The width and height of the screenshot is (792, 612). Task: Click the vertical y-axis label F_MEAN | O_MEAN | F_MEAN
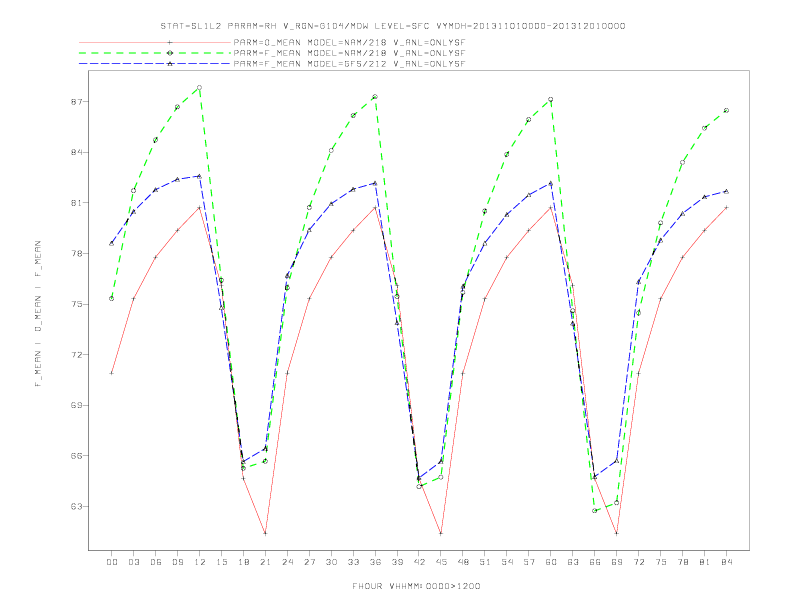coord(38,314)
